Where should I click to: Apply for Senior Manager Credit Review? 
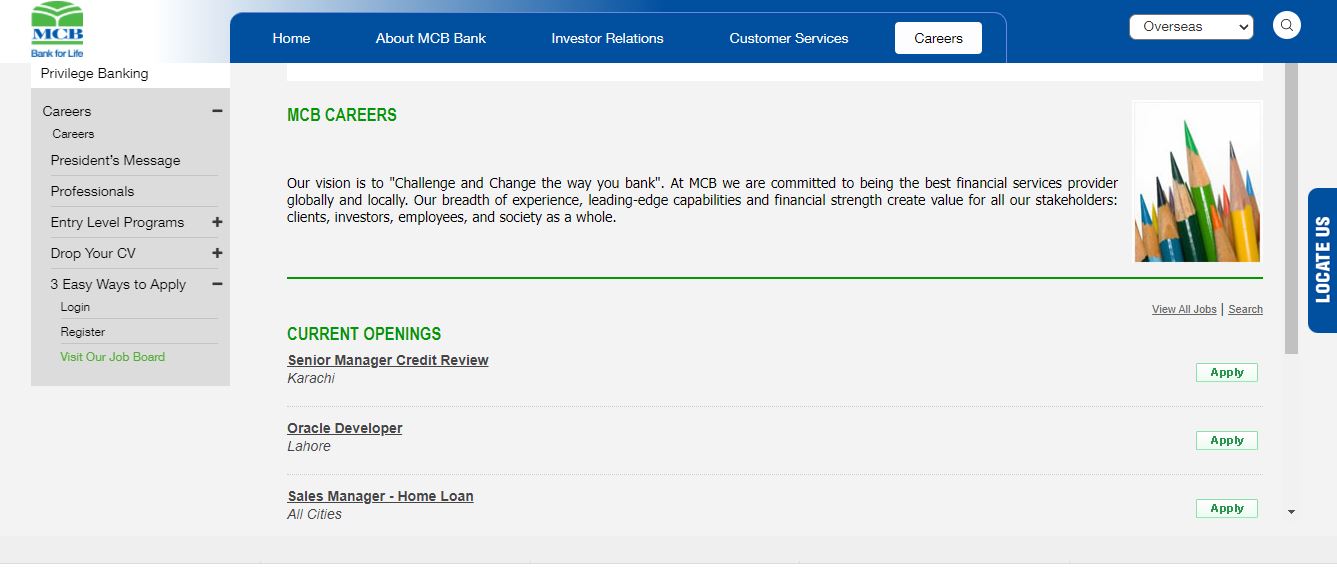tap(1227, 372)
